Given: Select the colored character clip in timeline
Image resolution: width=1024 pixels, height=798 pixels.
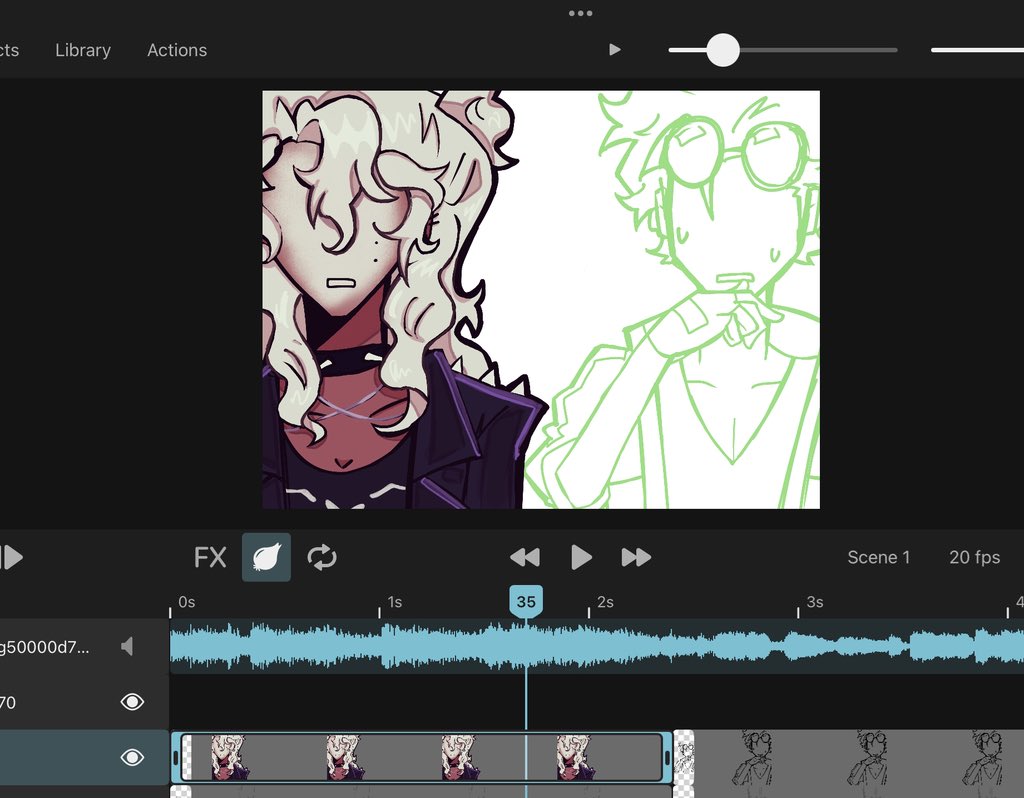Looking at the screenshot, I should (x=422, y=758).
